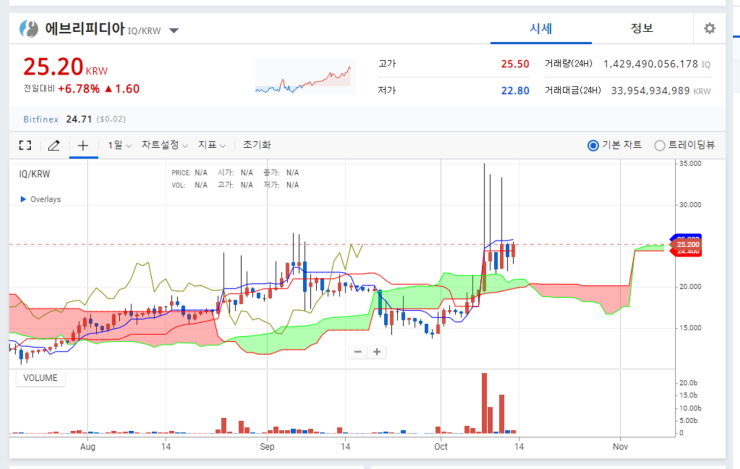The height and width of the screenshot is (469, 740).
Task: Click the +6.78% change value
Action: [79, 89]
